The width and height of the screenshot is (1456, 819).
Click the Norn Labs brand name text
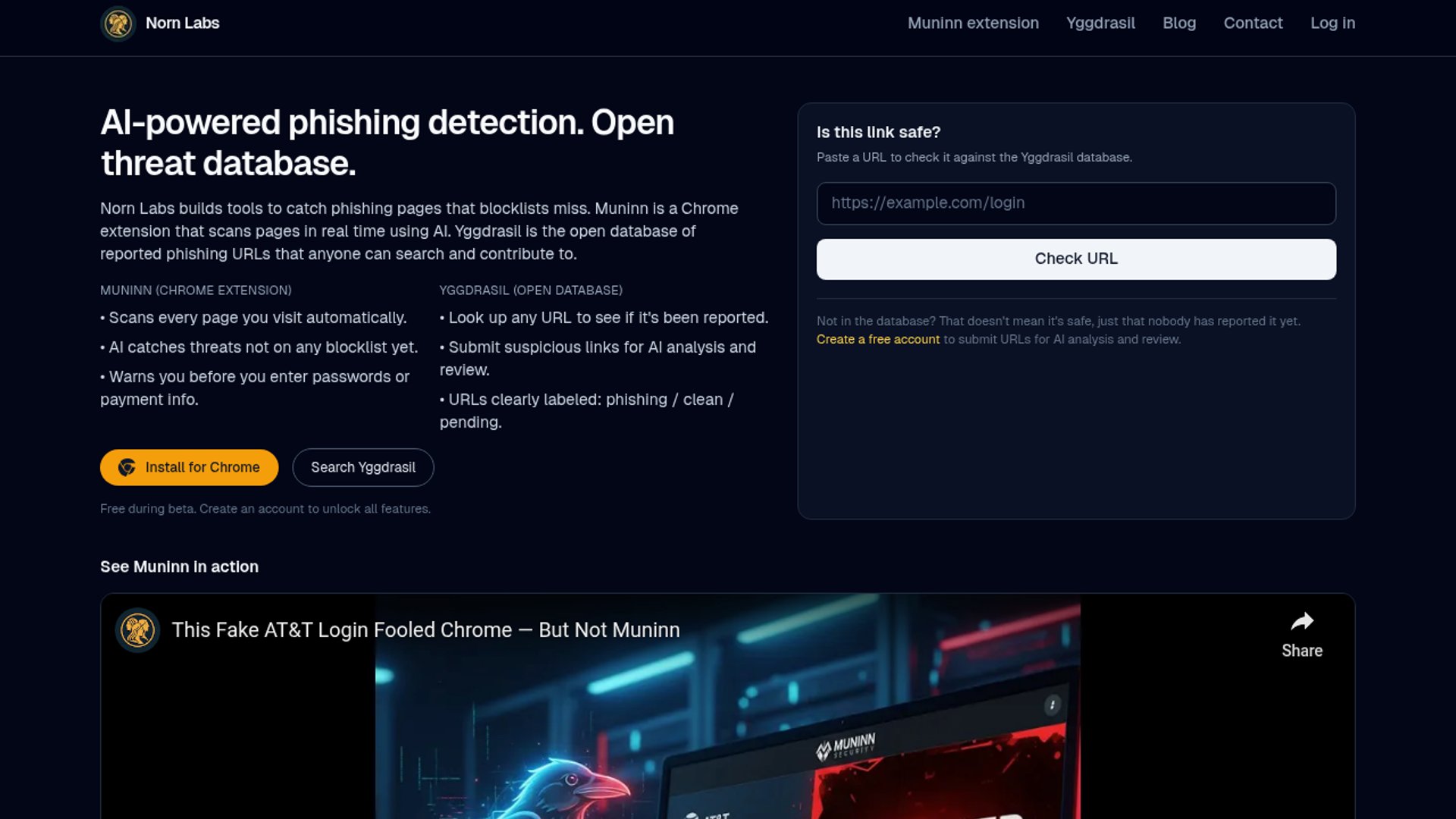click(182, 24)
